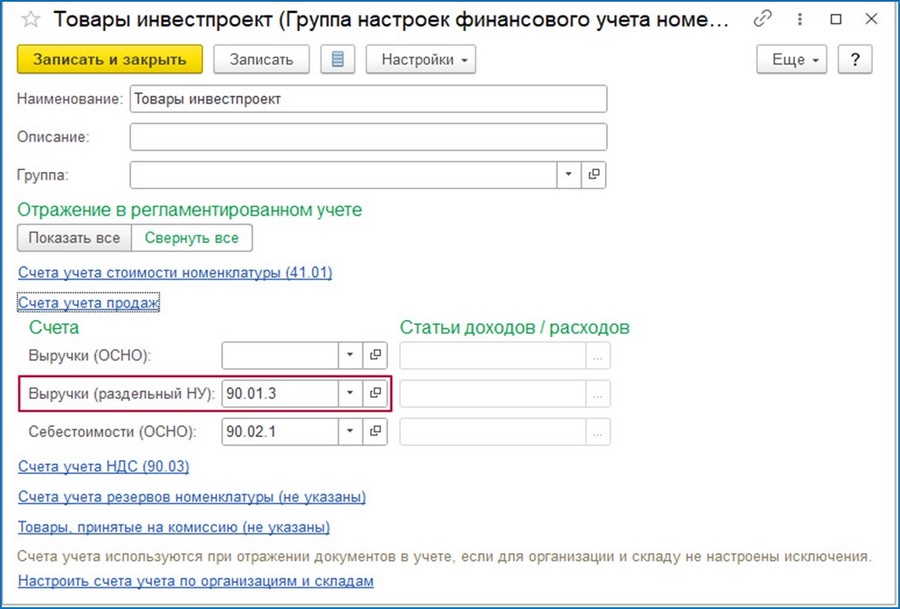The height and width of the screenshot is (609, 900).
Task: Select the Показать все toggle button
Action: [74, 238]
